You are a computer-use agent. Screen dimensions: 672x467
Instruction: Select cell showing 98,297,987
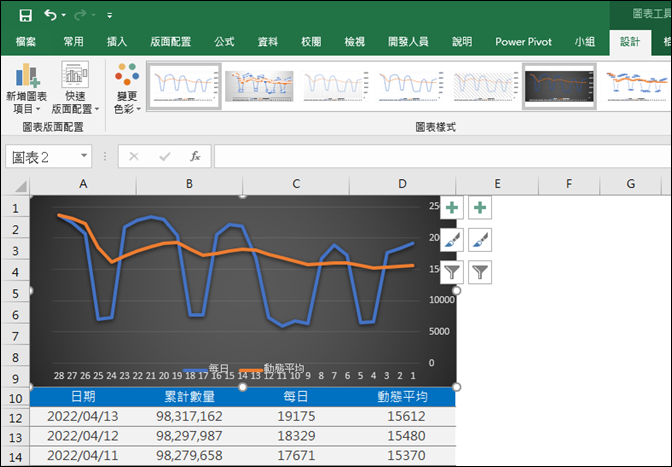pos(189,436)
